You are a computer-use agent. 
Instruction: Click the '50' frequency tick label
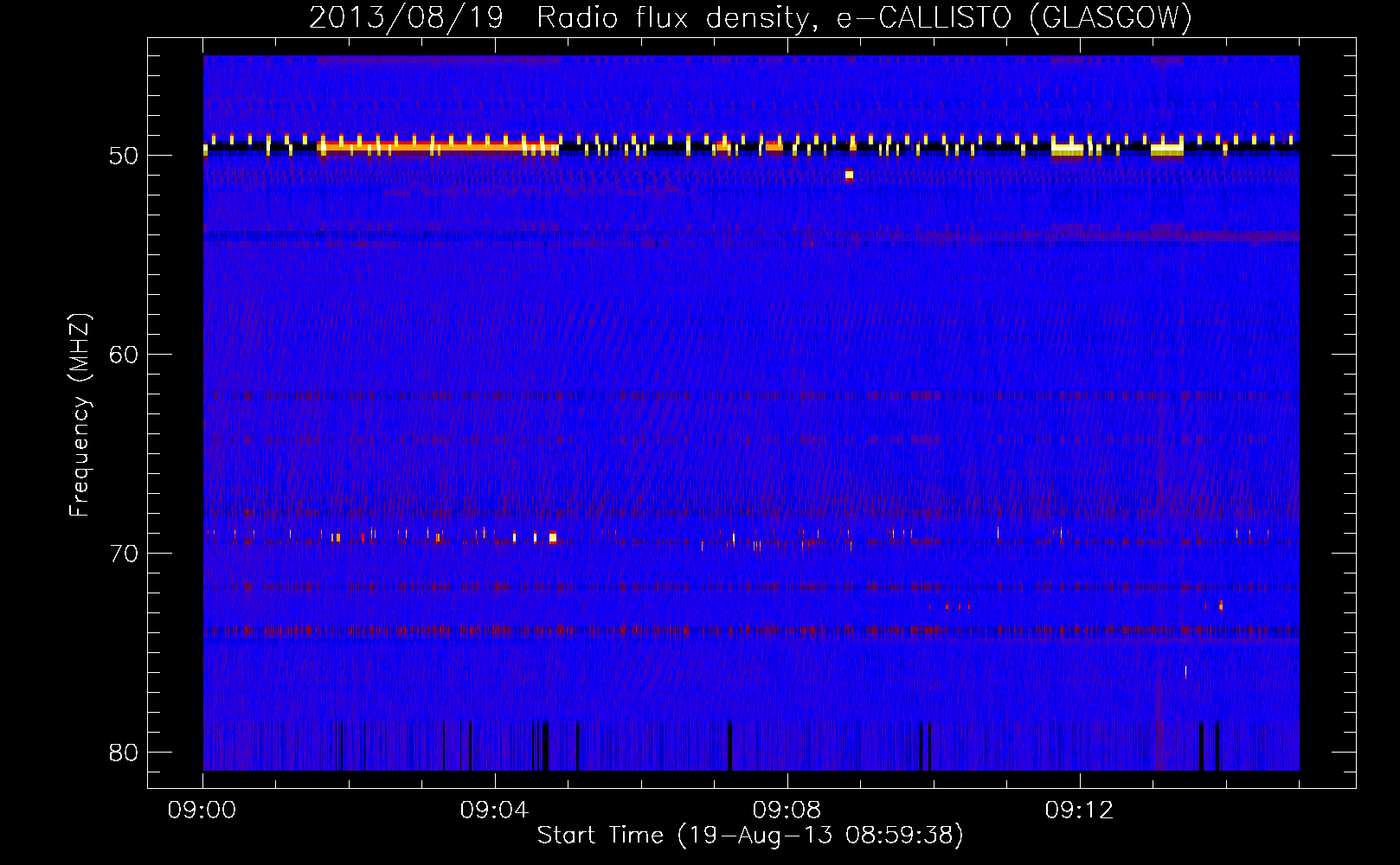click(x=124, y=156)
